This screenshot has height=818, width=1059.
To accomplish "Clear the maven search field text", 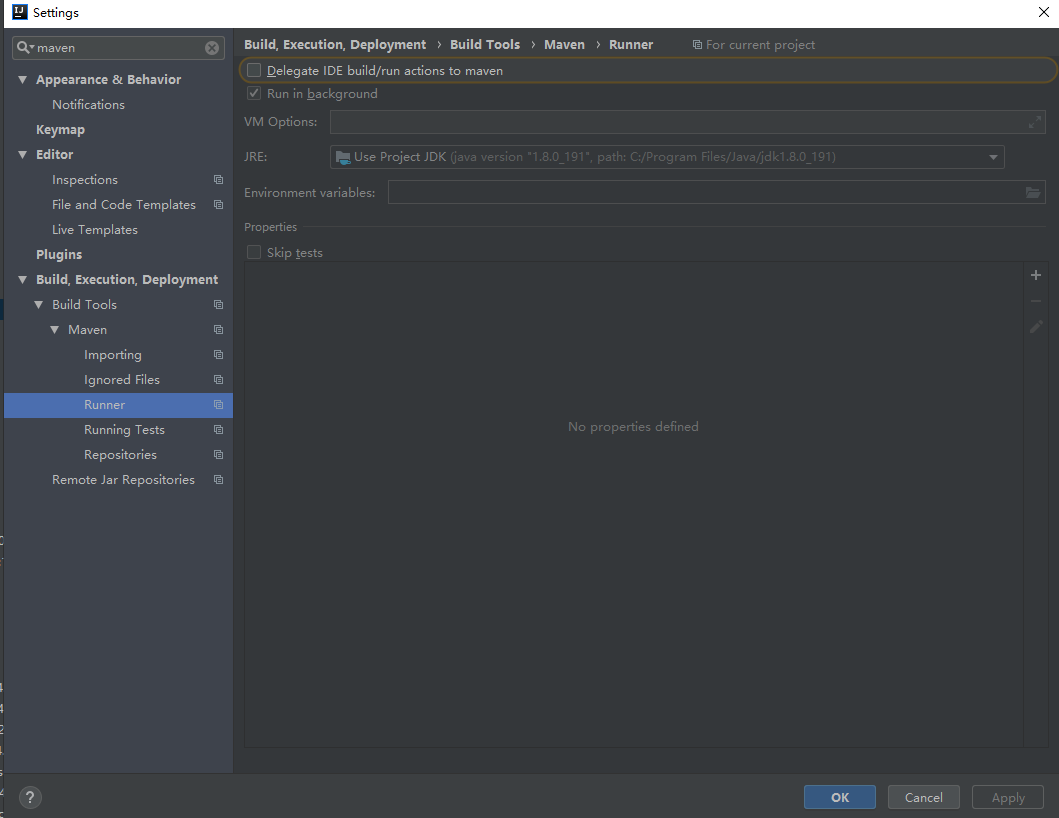I will point(212,48).
